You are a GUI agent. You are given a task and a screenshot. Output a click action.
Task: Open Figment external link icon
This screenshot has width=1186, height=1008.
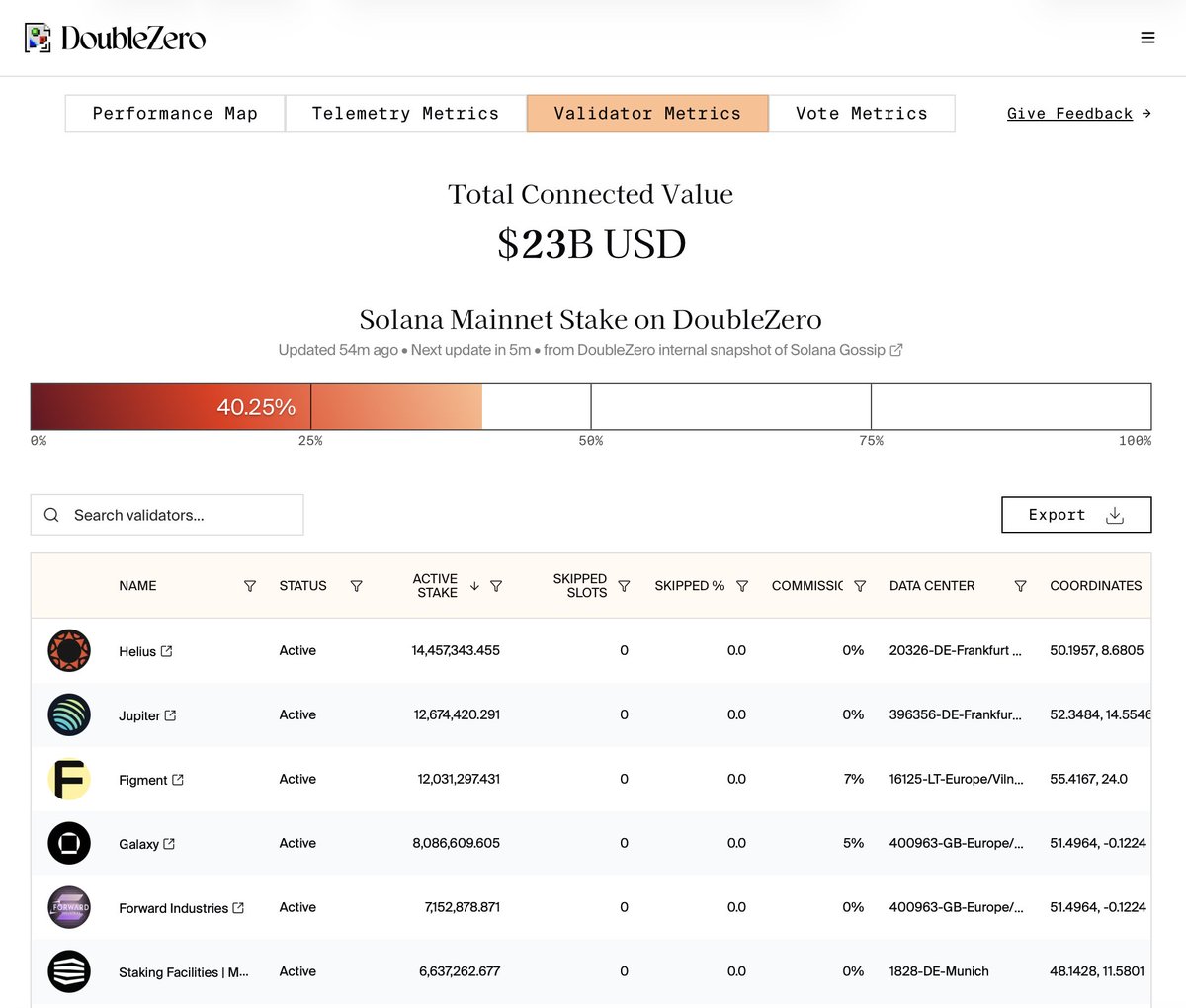[x=178, y=780]
